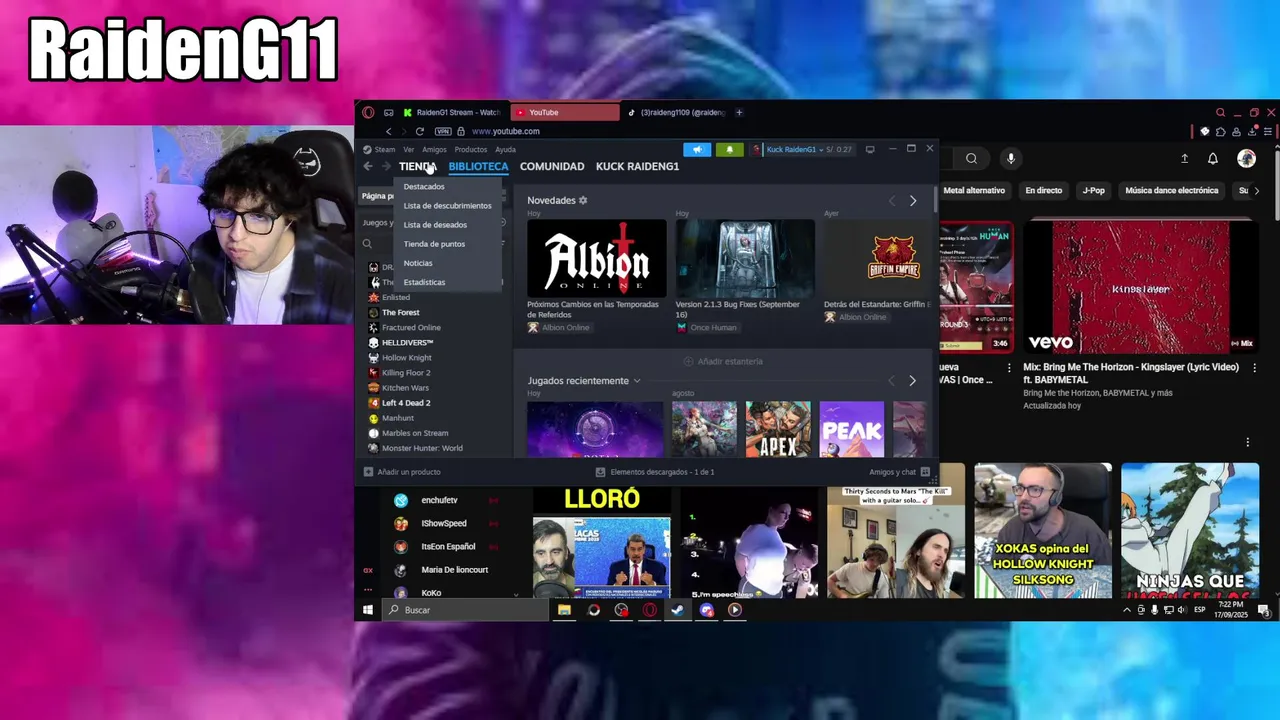The image size is (1280, 720).
Task: Go back in the Opera browser
Action: pyautogui.click(x=389, y=131)
